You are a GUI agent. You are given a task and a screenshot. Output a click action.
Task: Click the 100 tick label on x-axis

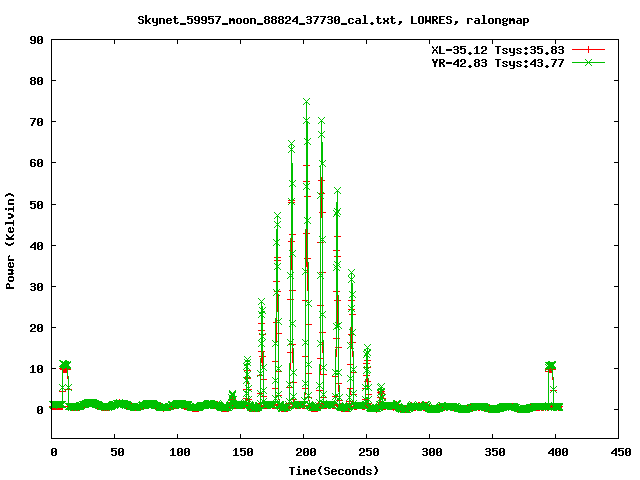(180, 452)
